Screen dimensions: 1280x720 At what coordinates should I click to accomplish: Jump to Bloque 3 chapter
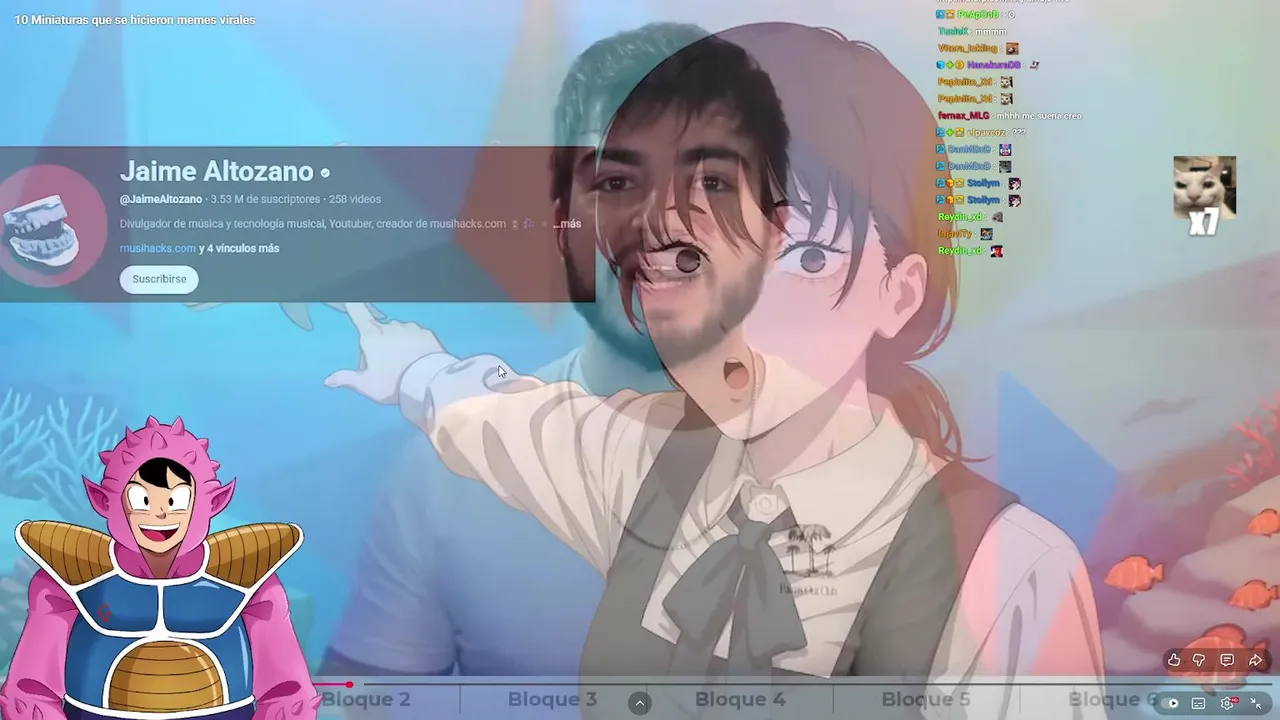click(x=552, y=699)
